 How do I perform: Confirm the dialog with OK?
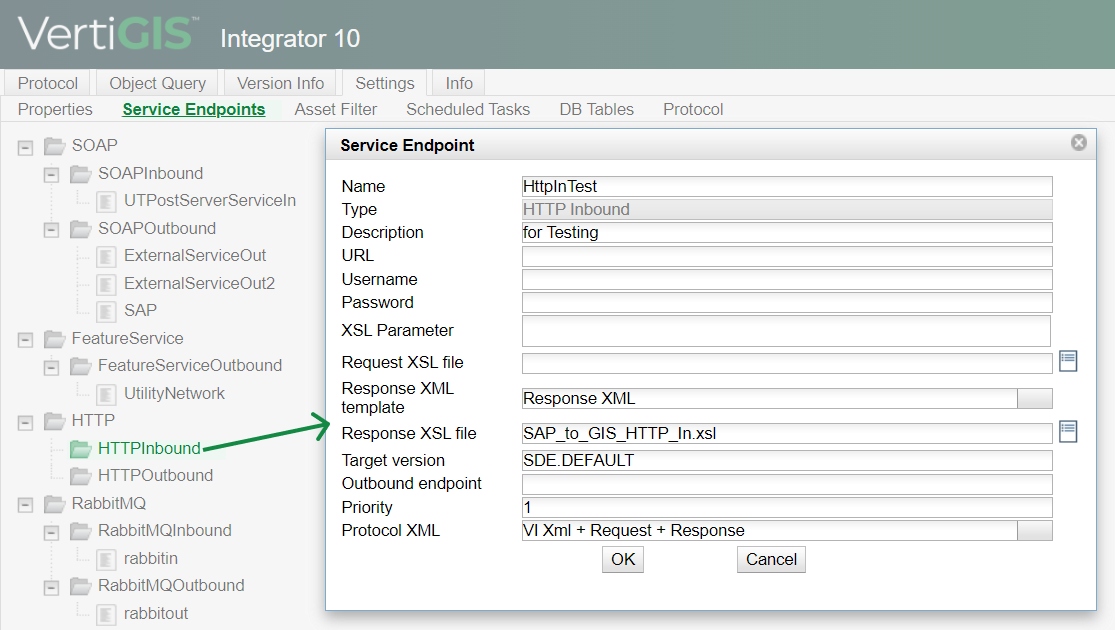pos(623,560)
